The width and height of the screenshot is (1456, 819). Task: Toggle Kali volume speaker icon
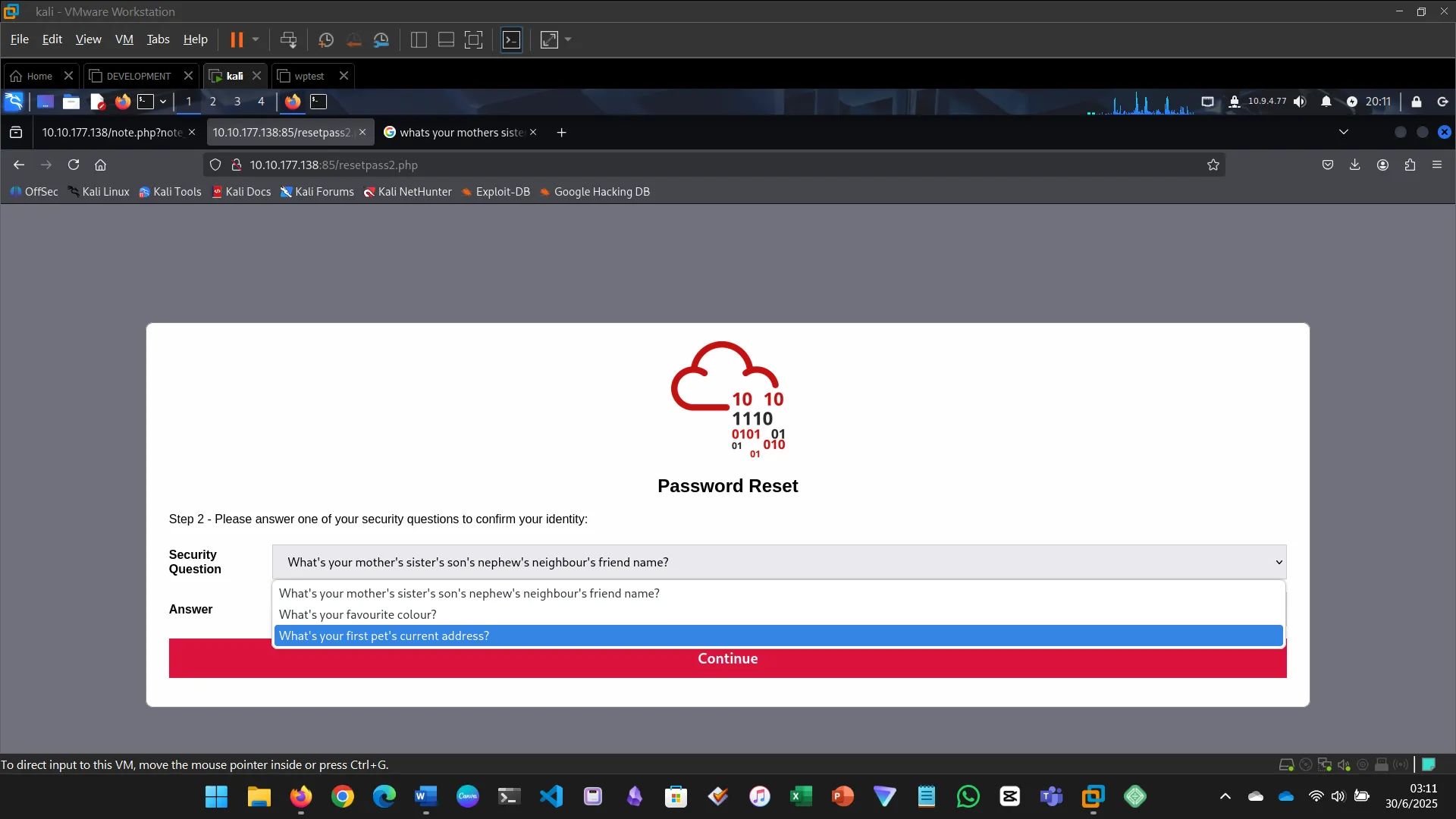click(x=1300, y=102)
